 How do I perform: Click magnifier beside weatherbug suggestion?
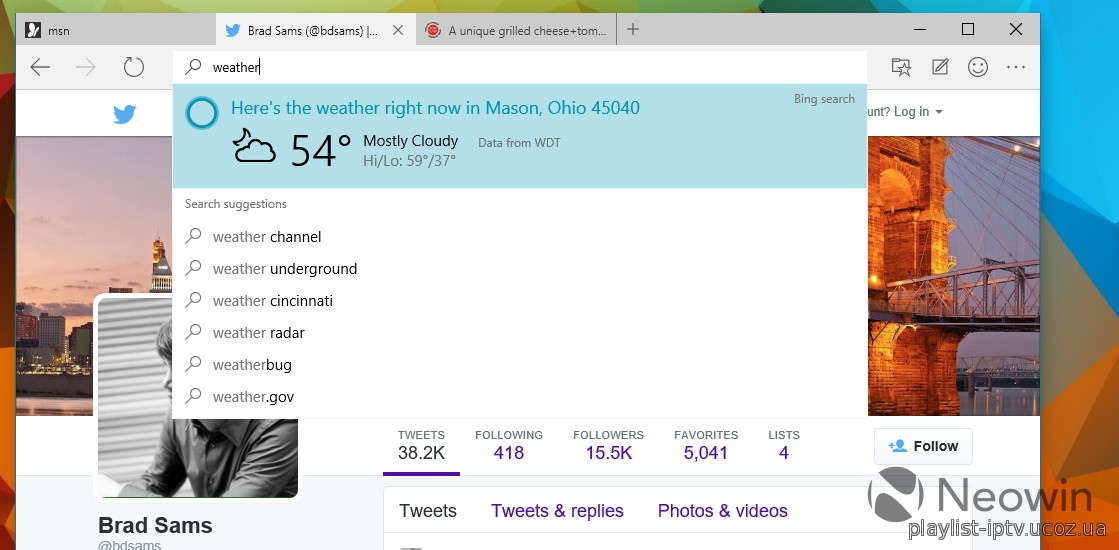(x=193, y=365)
